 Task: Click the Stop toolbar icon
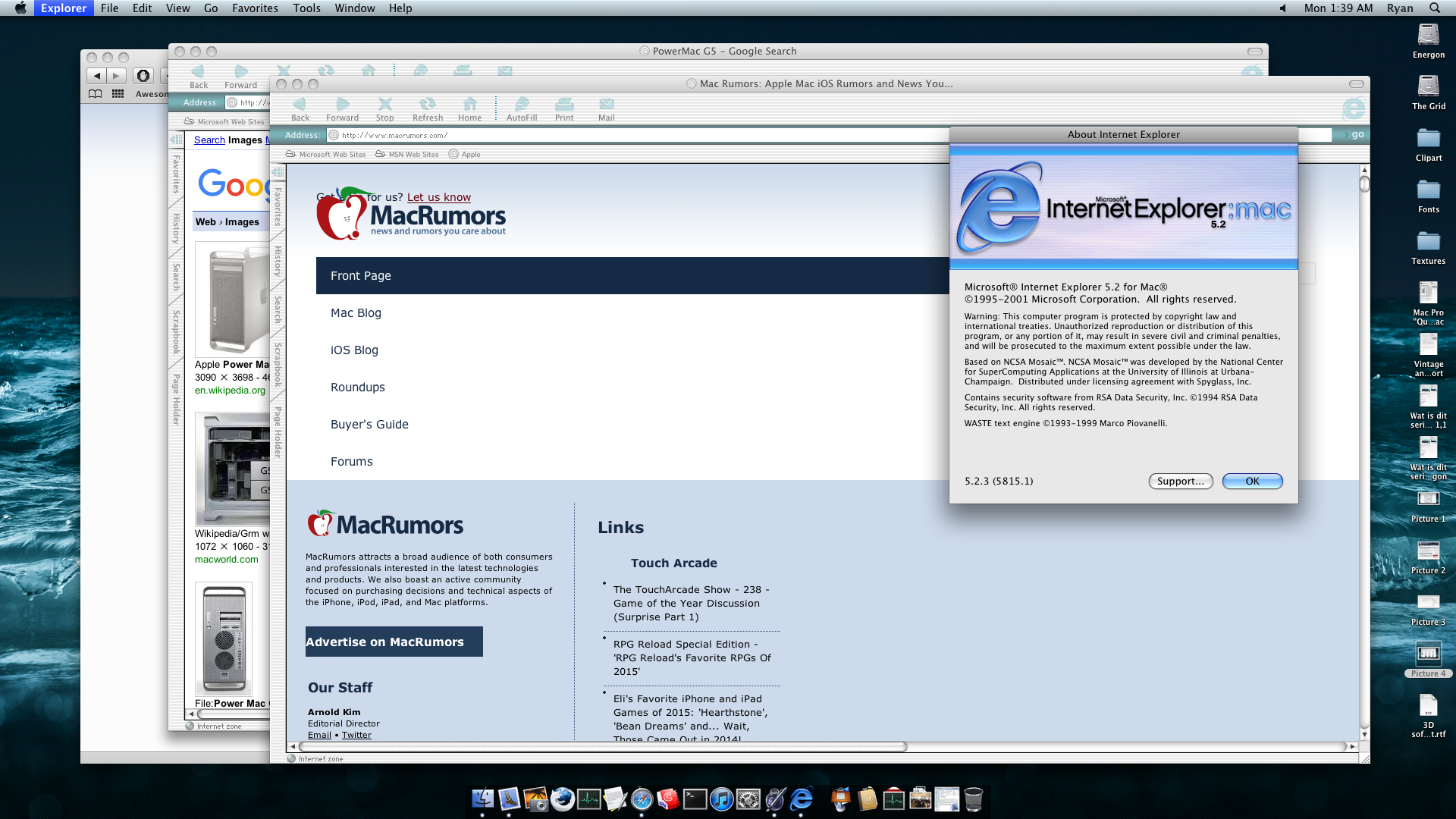(x=384, y=105)
